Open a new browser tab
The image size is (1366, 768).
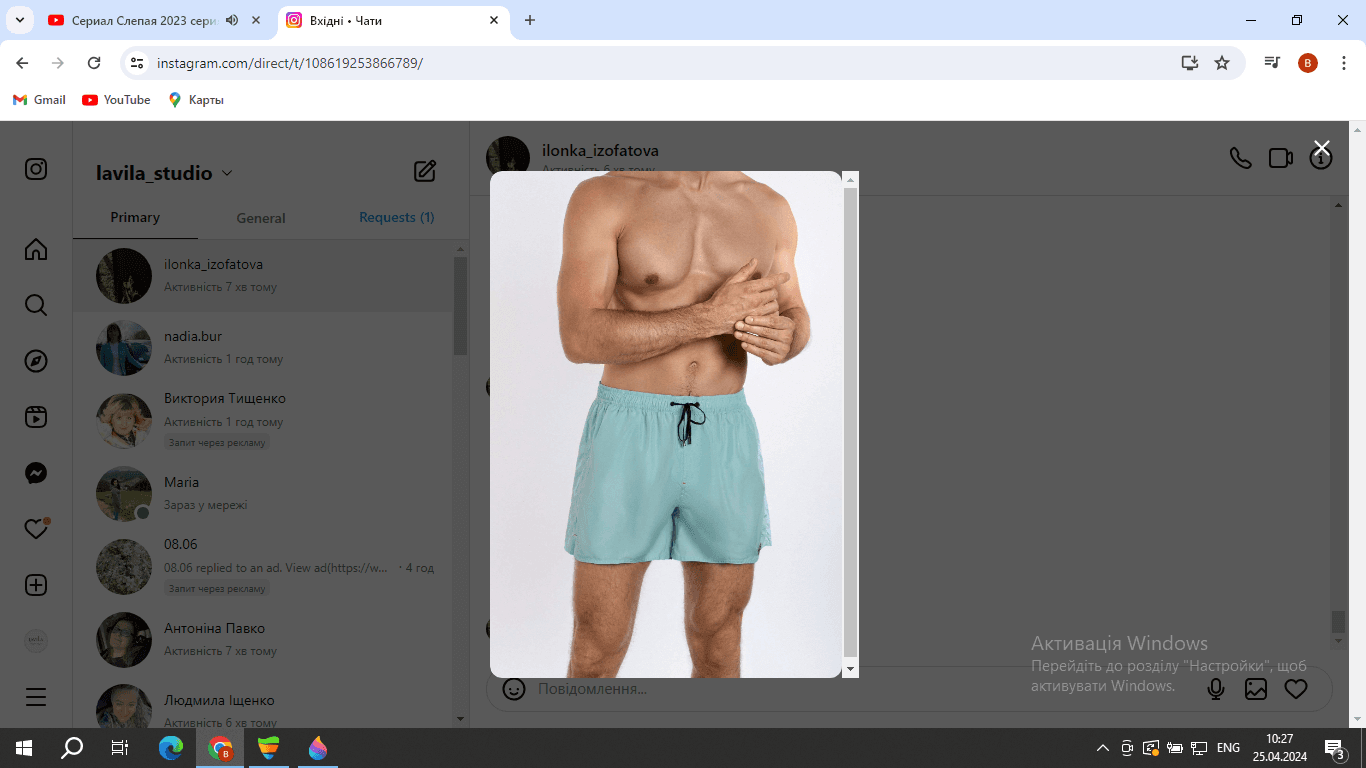pyautogui.click(x=530, y=20)
